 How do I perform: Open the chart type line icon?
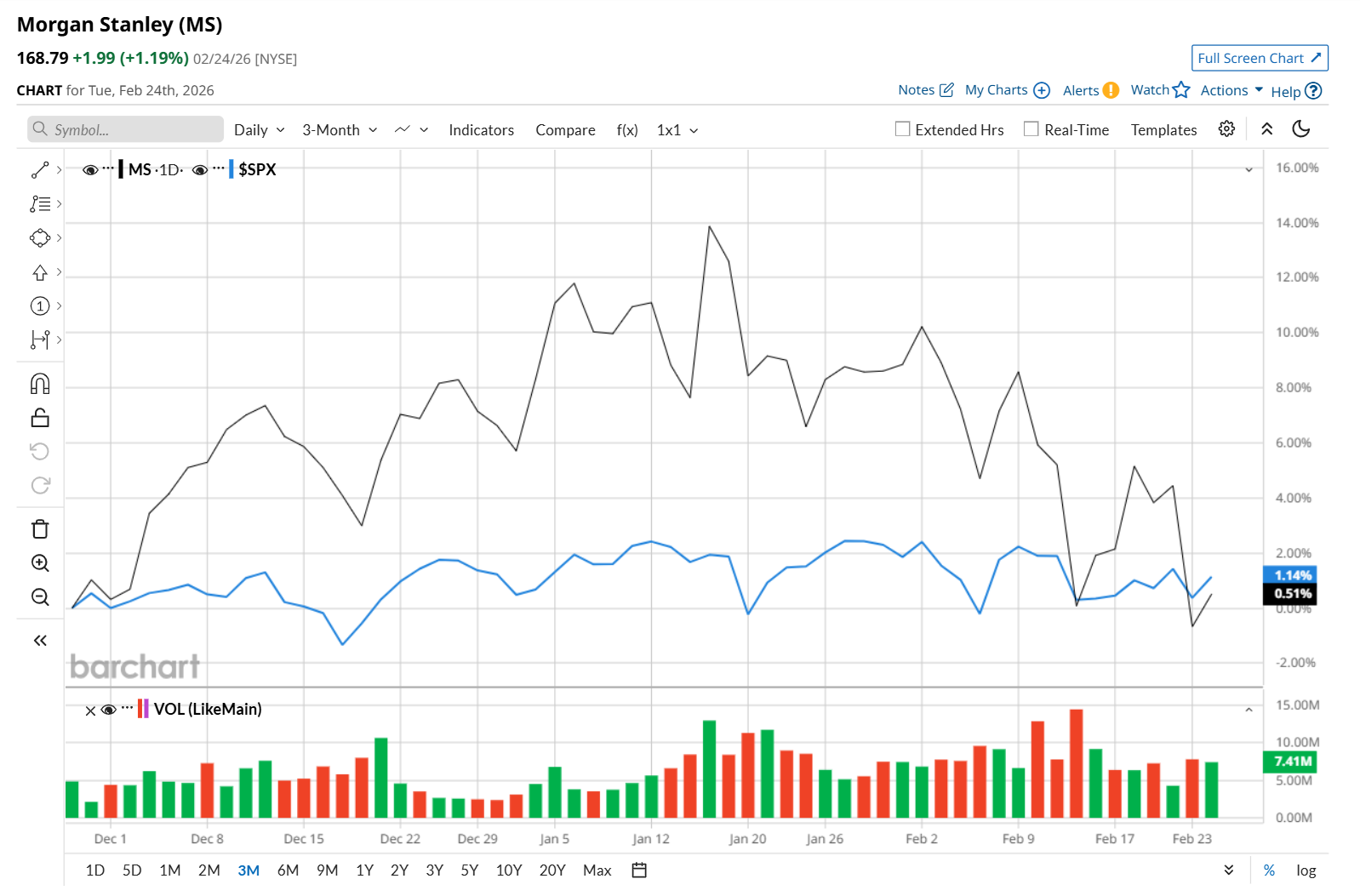click(403, 129)
